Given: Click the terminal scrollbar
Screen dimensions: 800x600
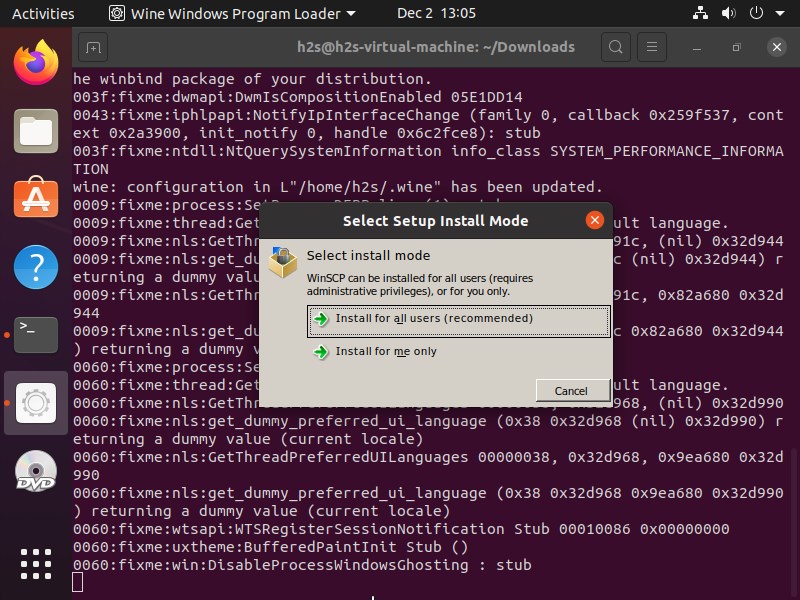Looking at the screenshot, I should click(793, 523).
